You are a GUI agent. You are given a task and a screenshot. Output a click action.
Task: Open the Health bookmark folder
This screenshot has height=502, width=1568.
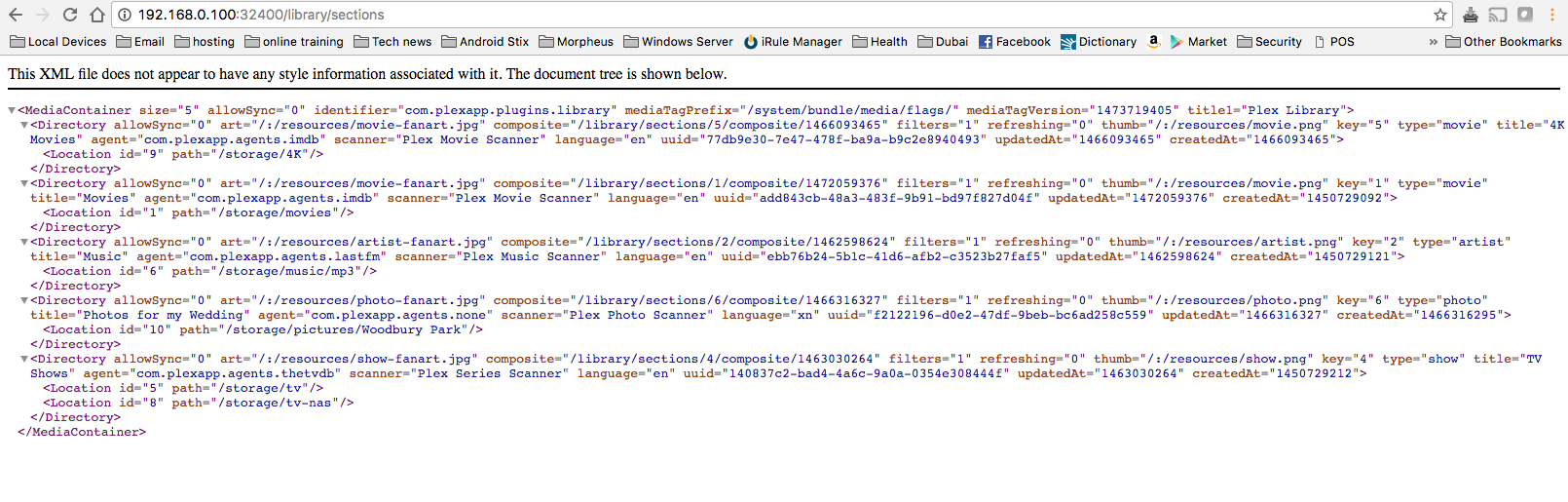pos(879,42)
